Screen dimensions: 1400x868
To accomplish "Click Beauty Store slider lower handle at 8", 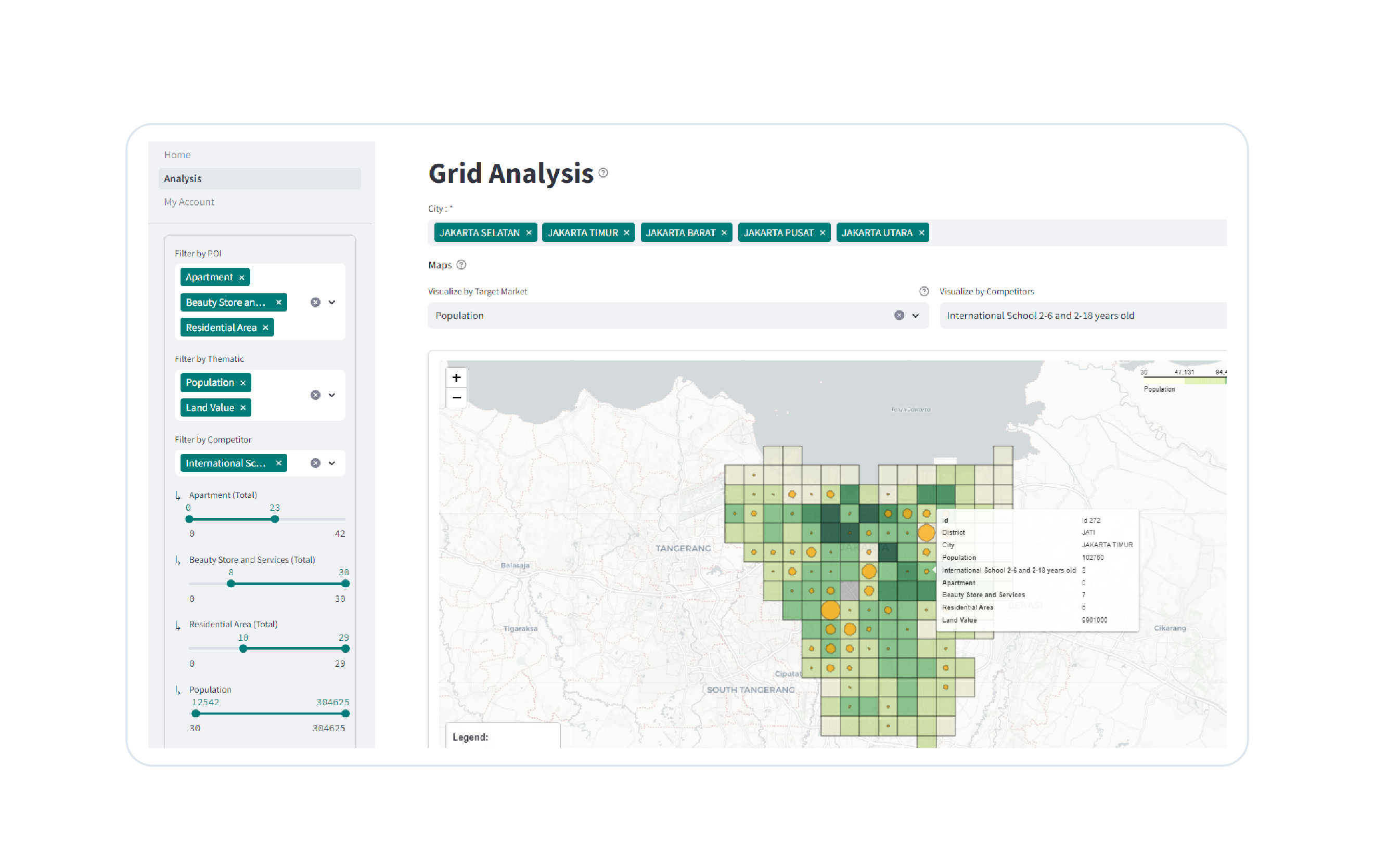I will click(x=230, y=584).
